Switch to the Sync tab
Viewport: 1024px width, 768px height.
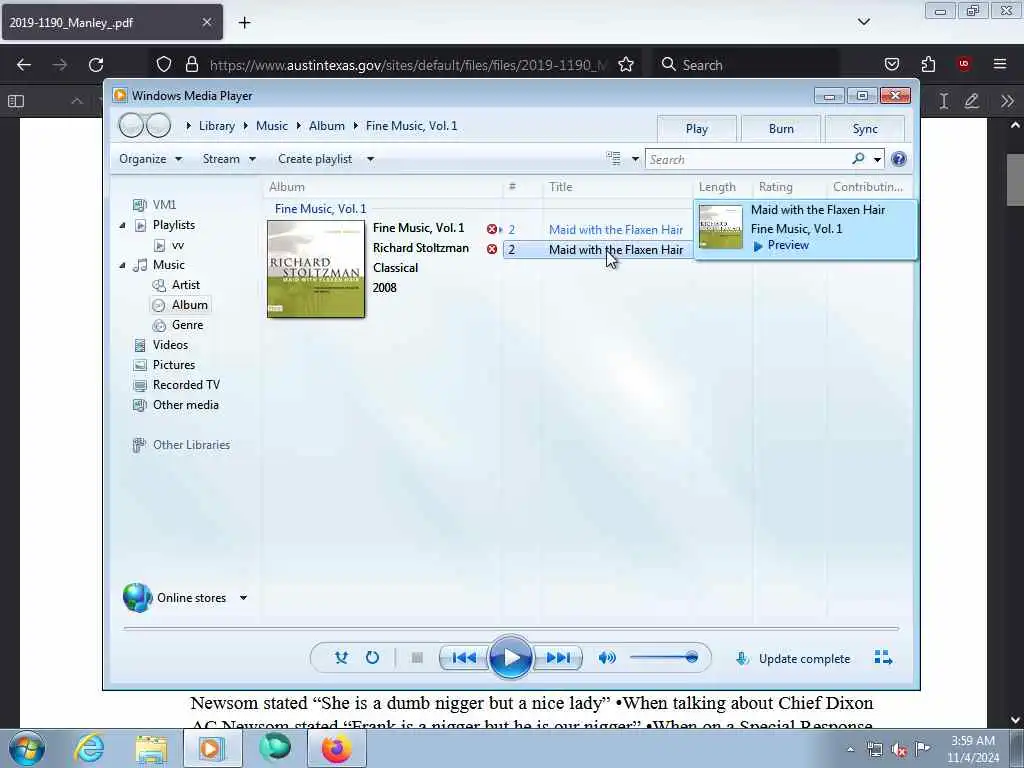coord(865,129)
